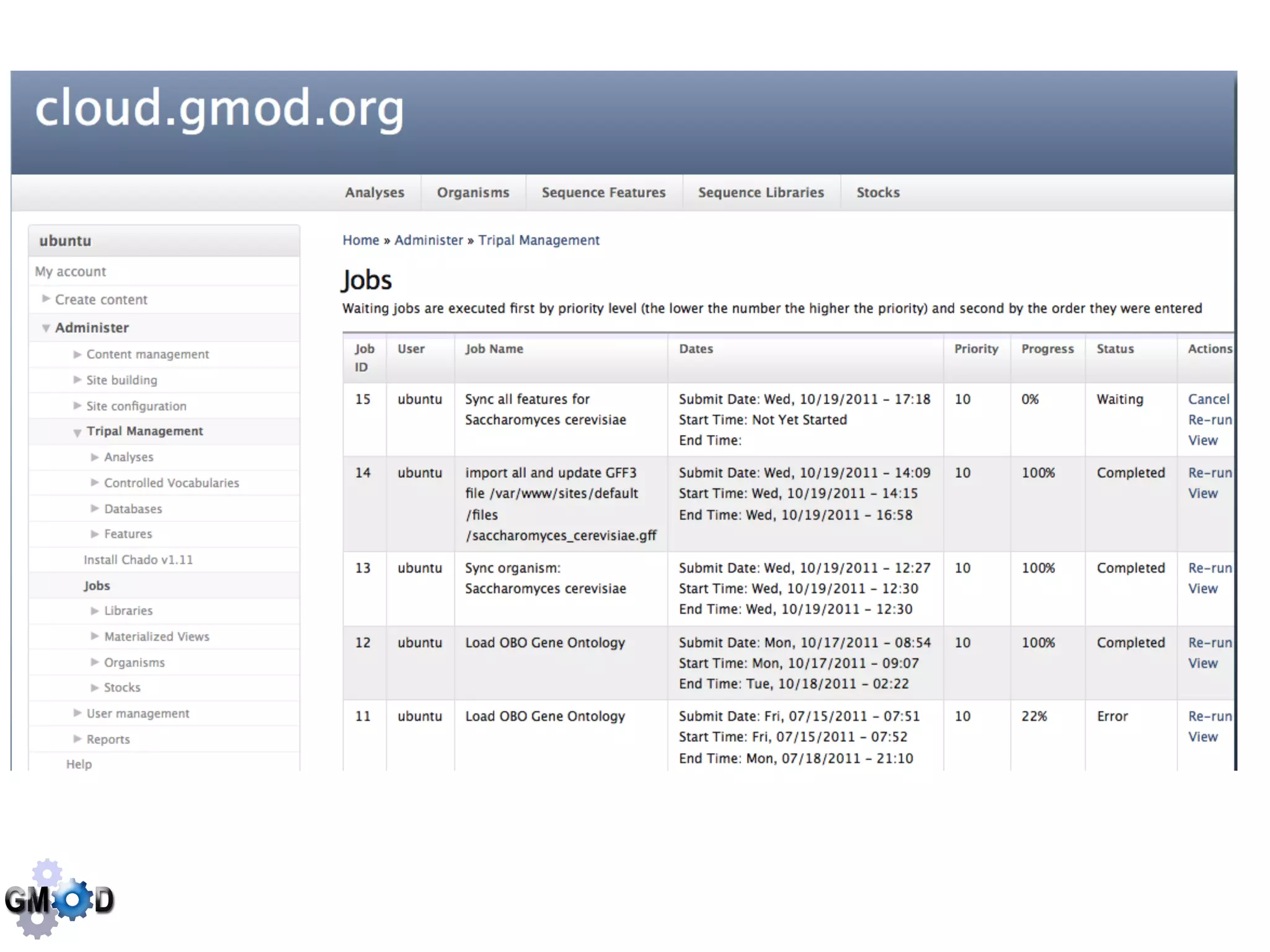The width and height of the screenshot is (1270, 952).
Task: Open My account in sidebar
Action: tap(70, 271)
